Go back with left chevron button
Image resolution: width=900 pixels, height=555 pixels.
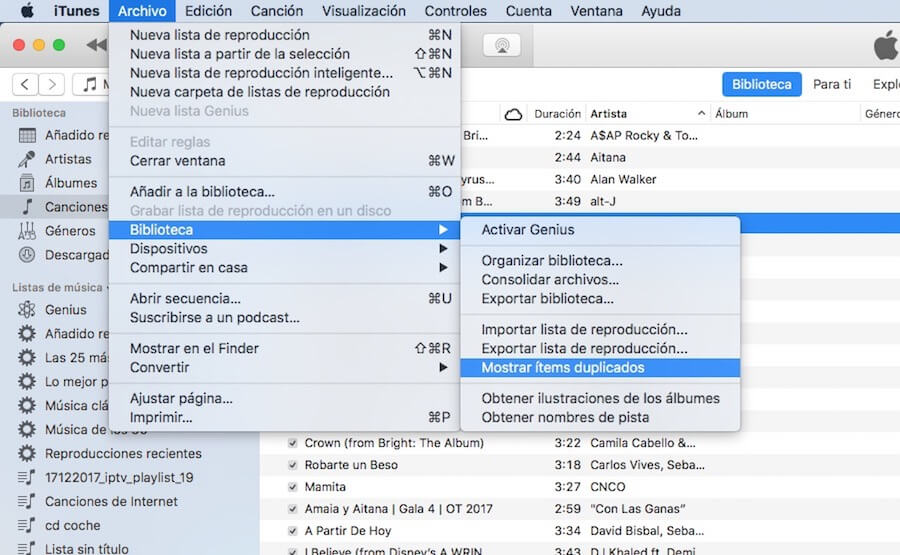pyautogui.click(x=25, y=84)
